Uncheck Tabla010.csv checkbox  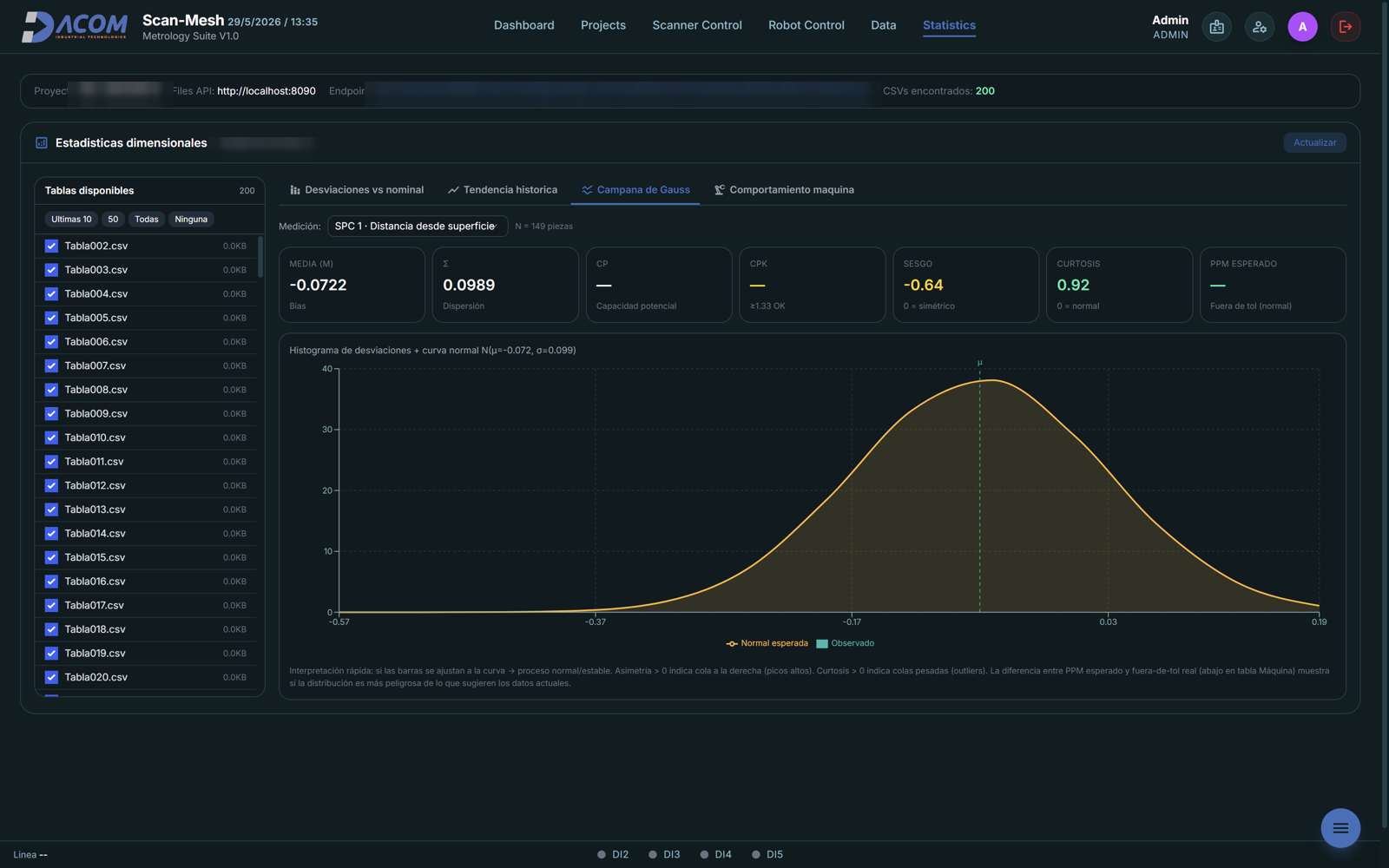click(x=51, y=437)
